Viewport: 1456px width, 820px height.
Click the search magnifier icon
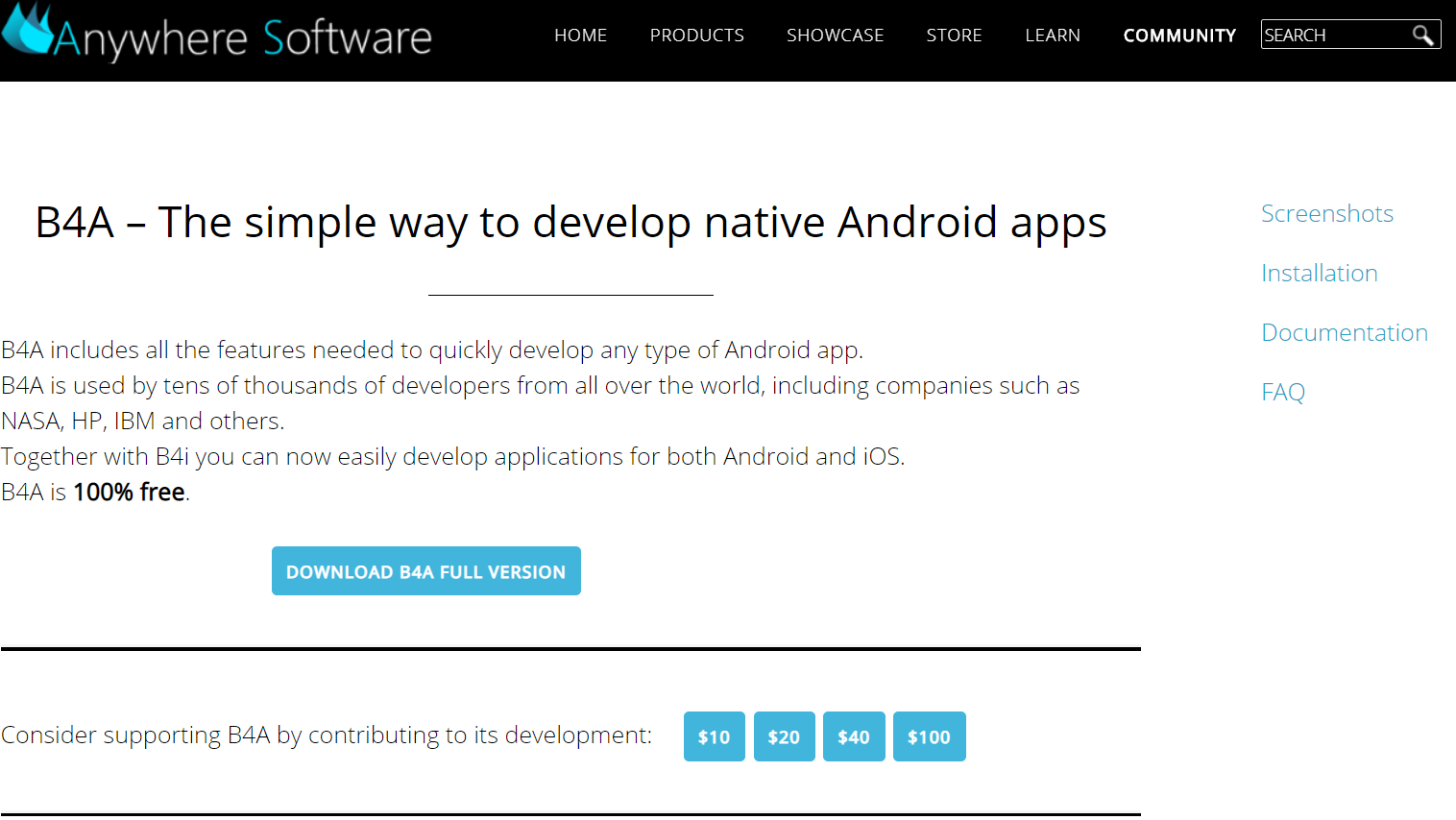coord(1424,34)
